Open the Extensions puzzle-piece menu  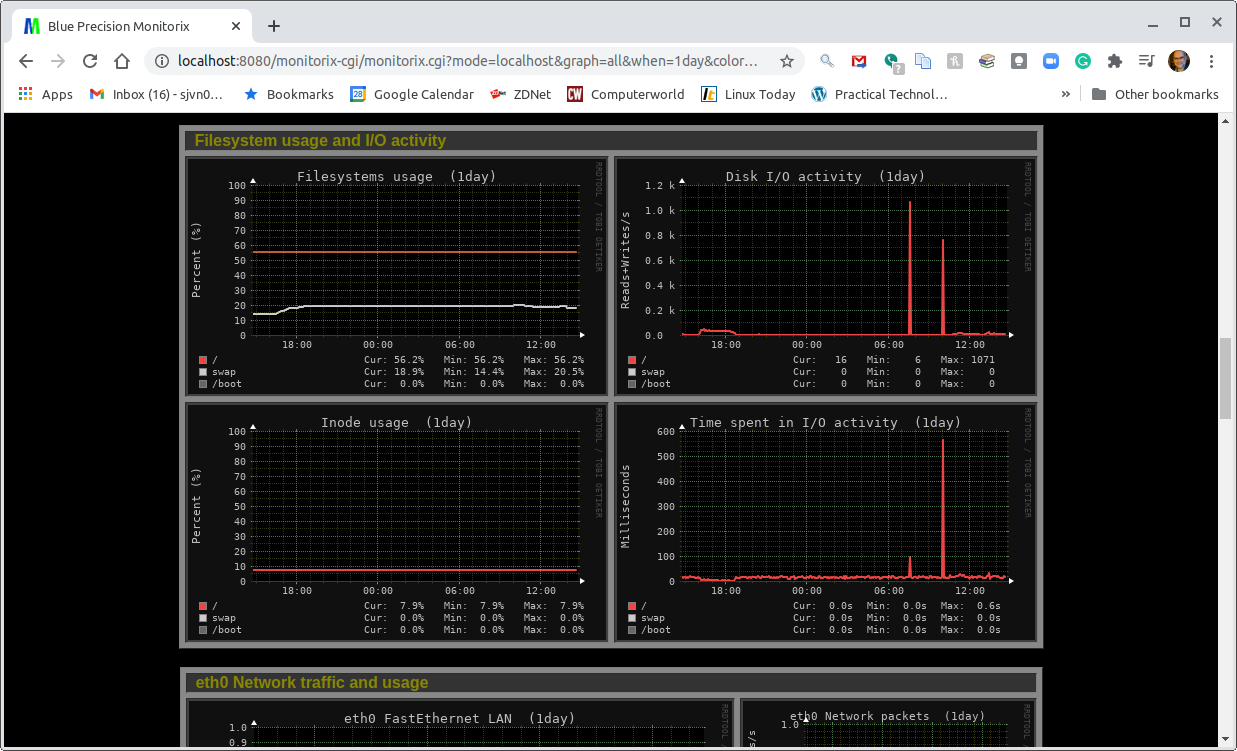click(1115, 61)
